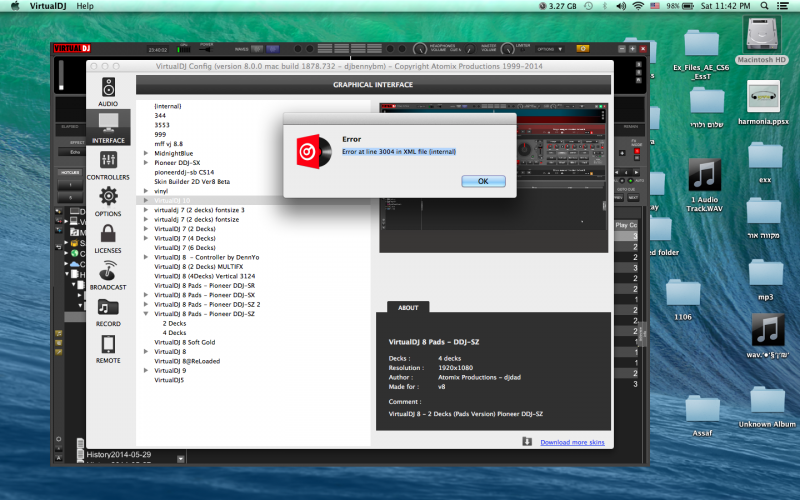Expand VirtualDJ 7 (2 Decks) entry
800x500 pixels.
(146, 229)
